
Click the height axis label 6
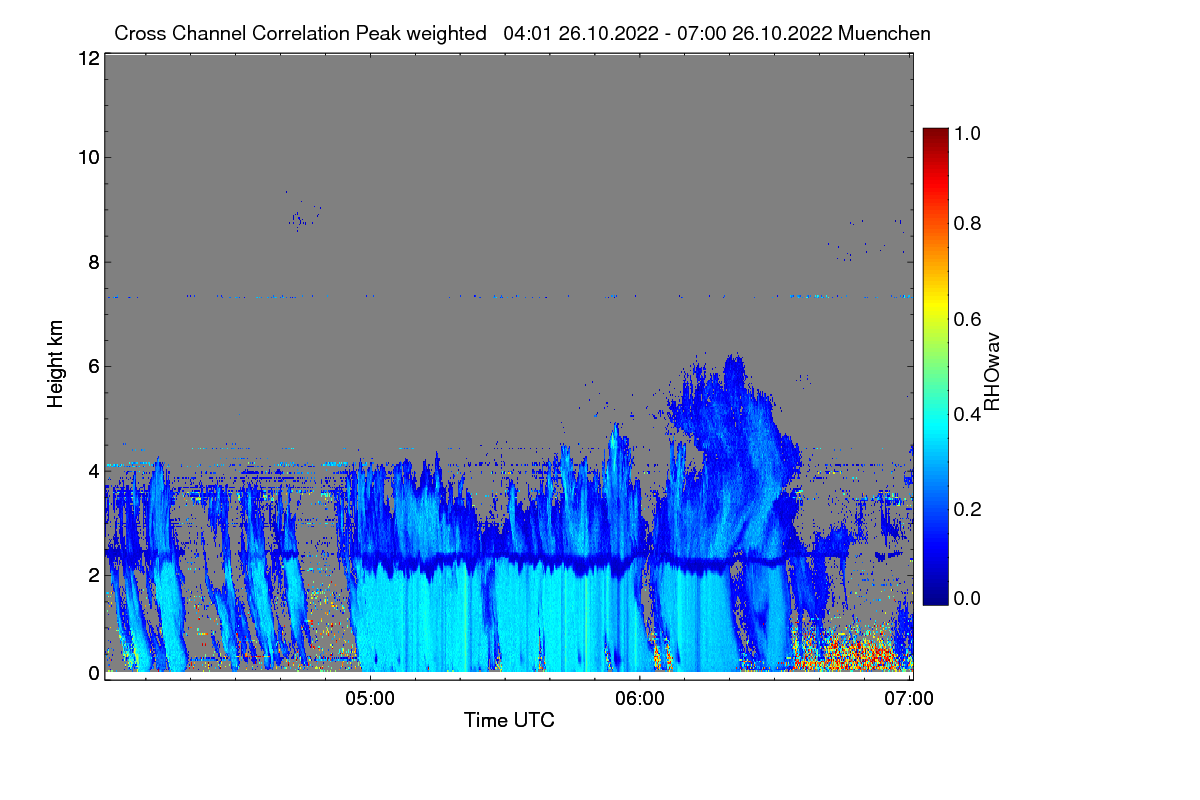coord(93,366)
